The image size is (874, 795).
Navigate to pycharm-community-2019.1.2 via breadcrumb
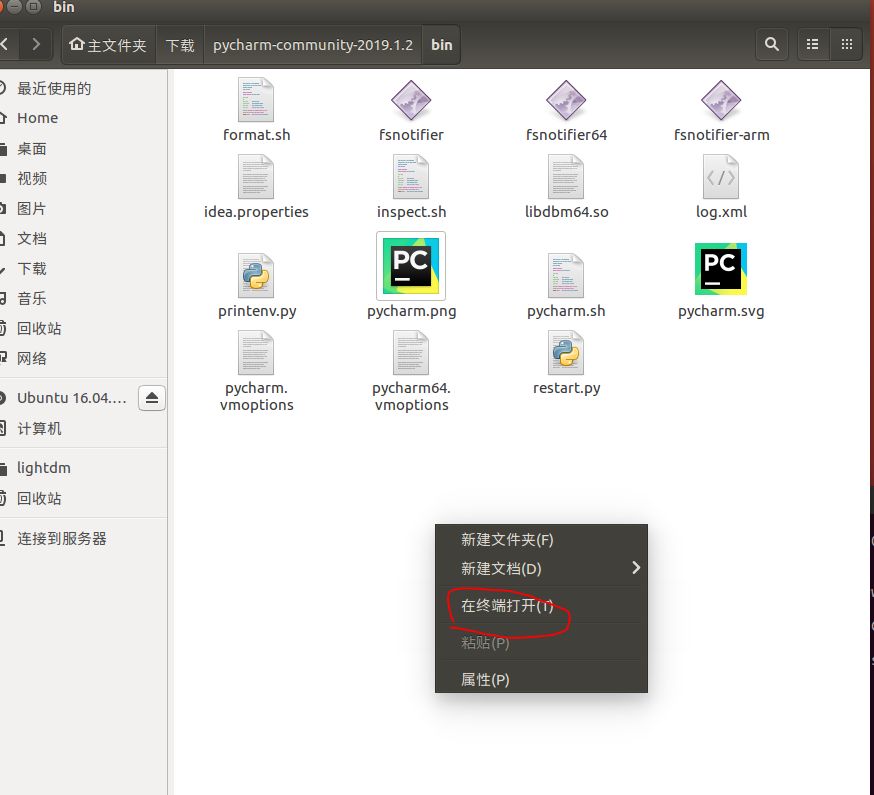point(312,44)
